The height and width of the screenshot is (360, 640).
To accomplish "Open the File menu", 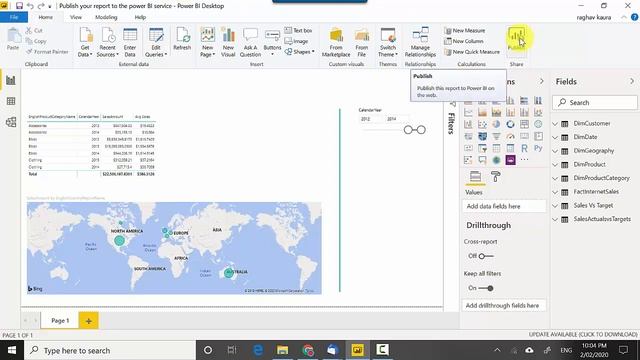I will click(14, 17).
